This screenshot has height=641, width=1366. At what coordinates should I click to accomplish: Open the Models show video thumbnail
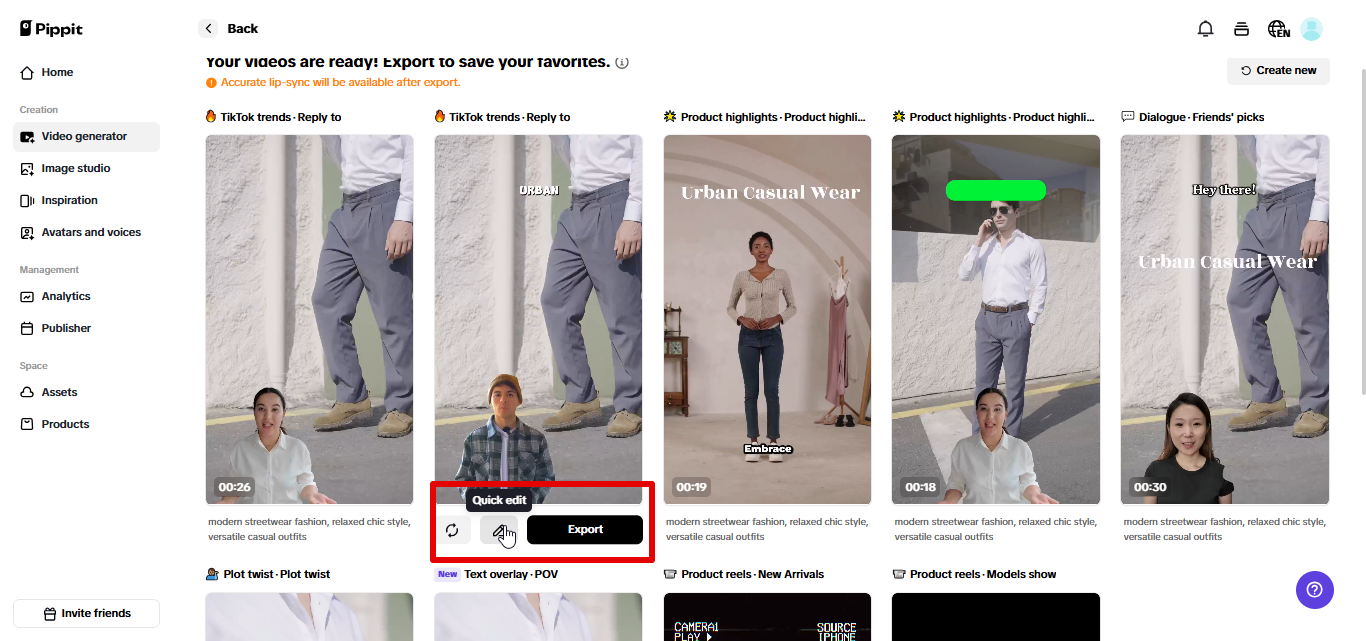click(x=996, y=617)
